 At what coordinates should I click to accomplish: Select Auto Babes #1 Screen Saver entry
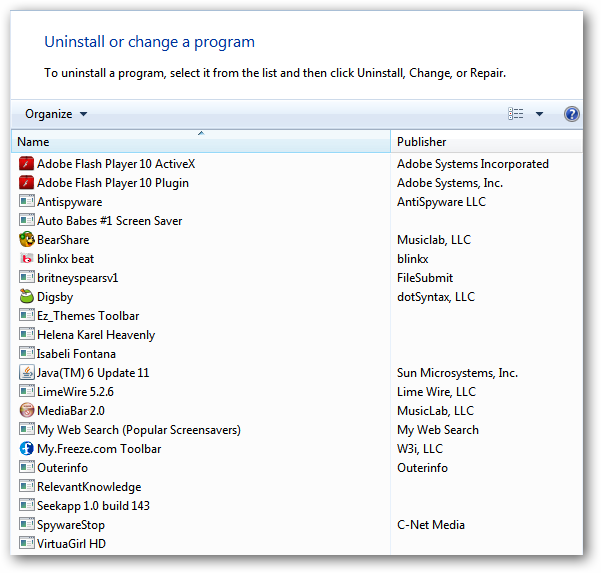coord(110,221)
